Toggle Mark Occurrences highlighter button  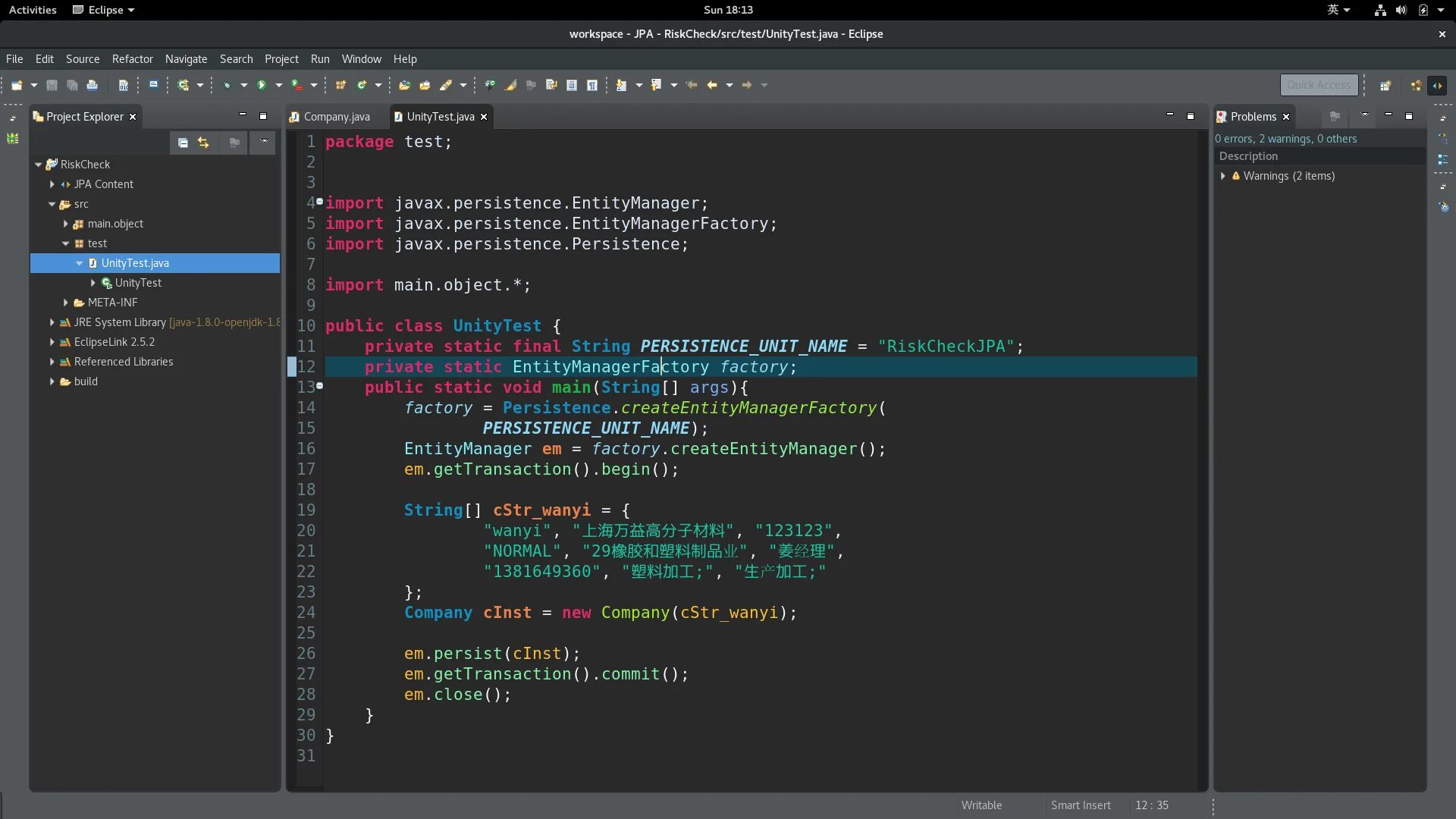point(511,85)
